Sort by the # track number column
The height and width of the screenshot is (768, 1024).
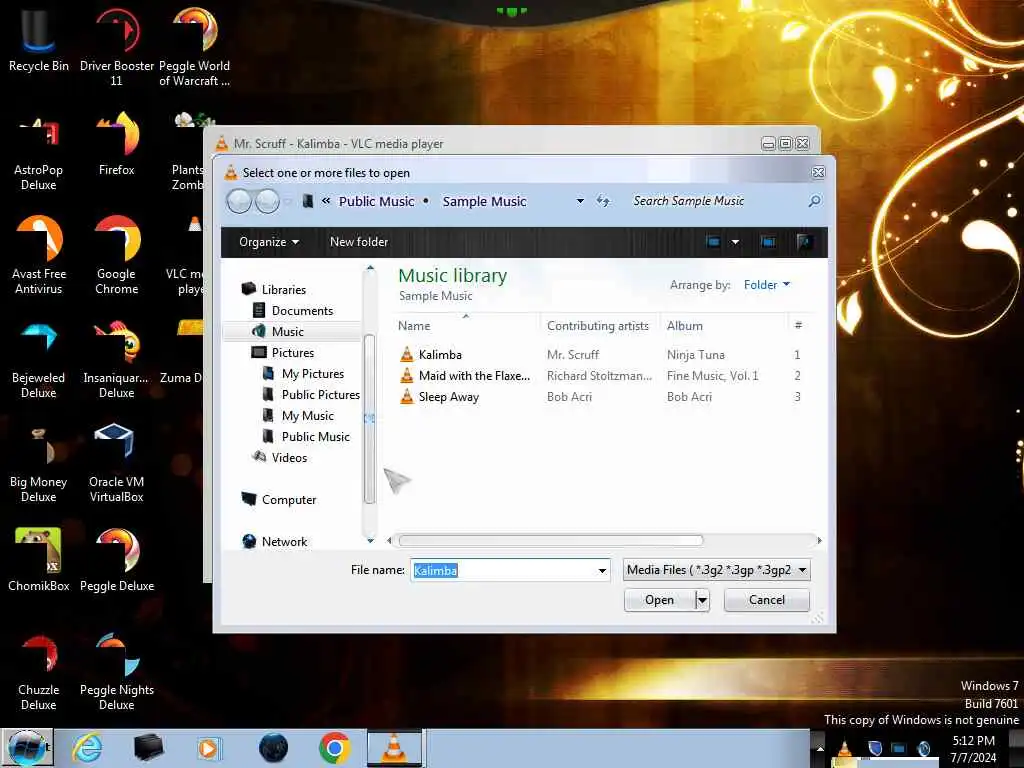click(798, 326)
